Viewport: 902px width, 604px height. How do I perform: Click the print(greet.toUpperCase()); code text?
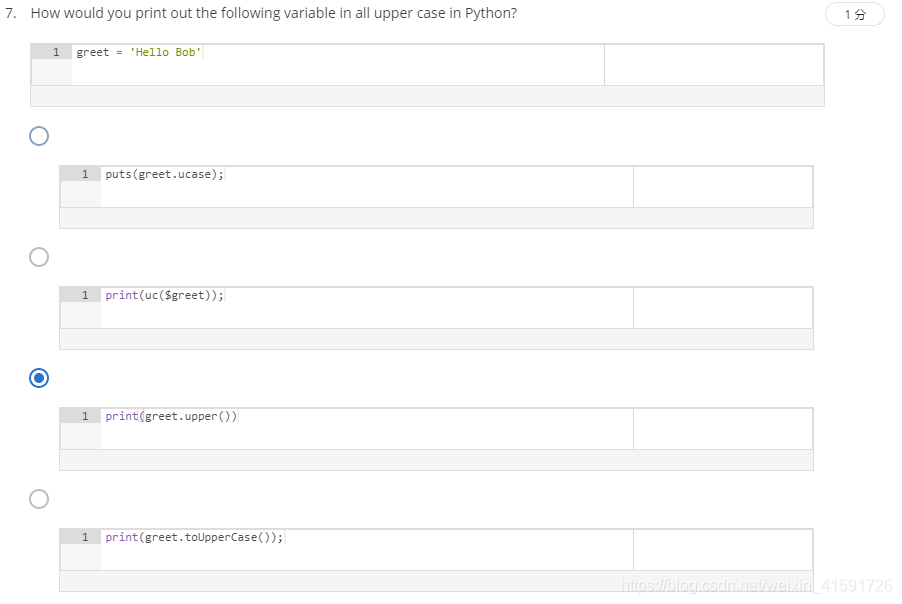pyautogui.click(x=193, y=536)
